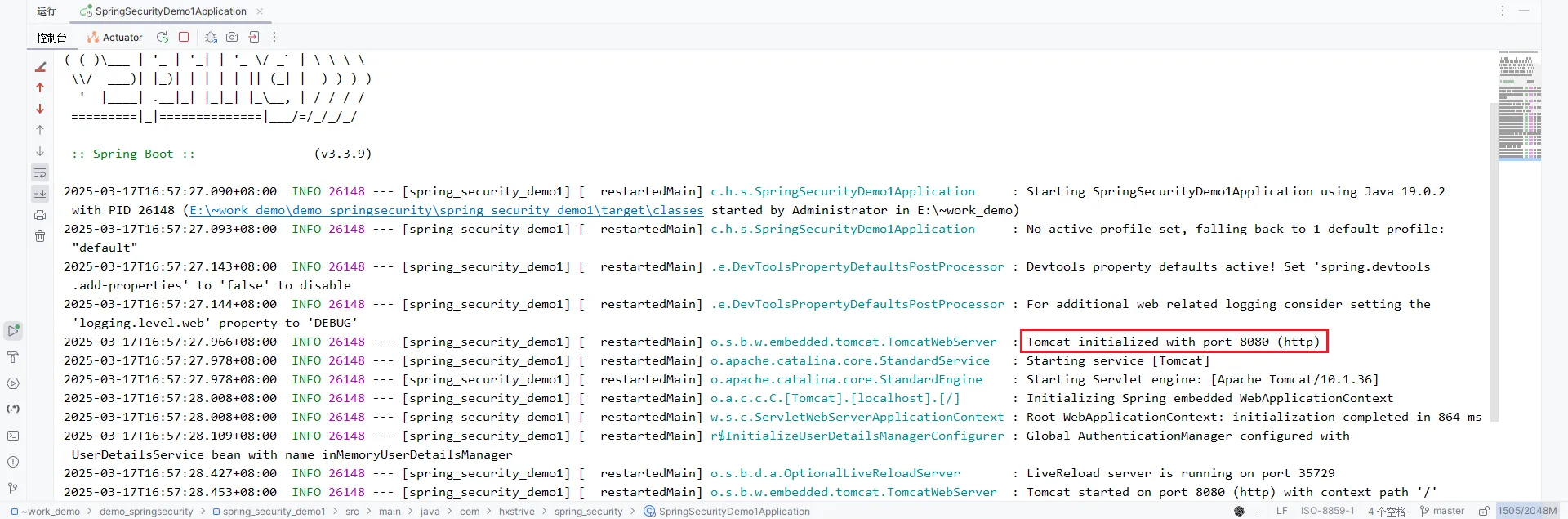The height and width of the screenshot is (519, 1568).
Task: Click spring_security breadcrumb segment
Action: 588,512
